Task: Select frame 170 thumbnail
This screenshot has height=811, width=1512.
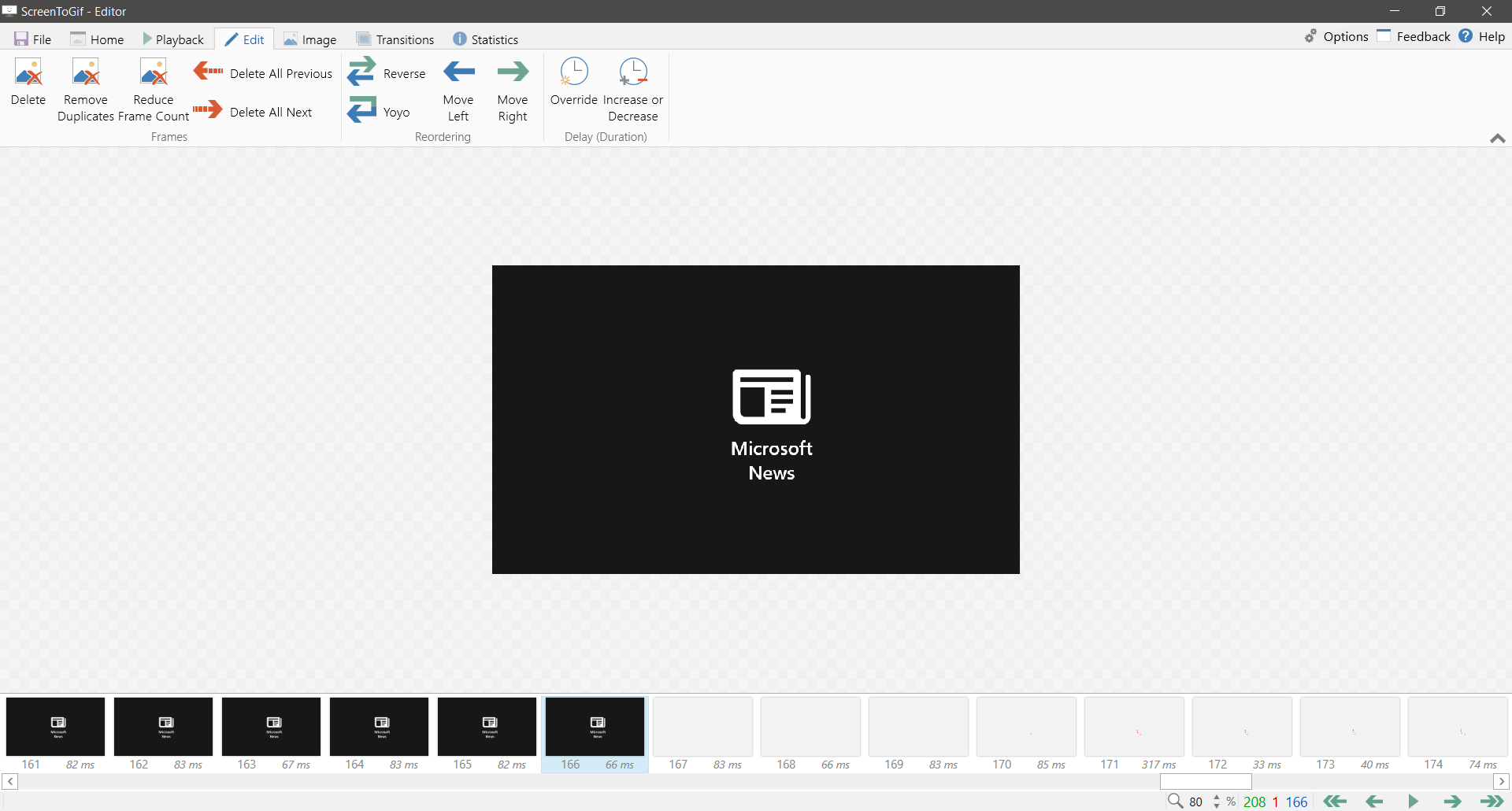Action: pyautogui.click(x=1026, y=734)
